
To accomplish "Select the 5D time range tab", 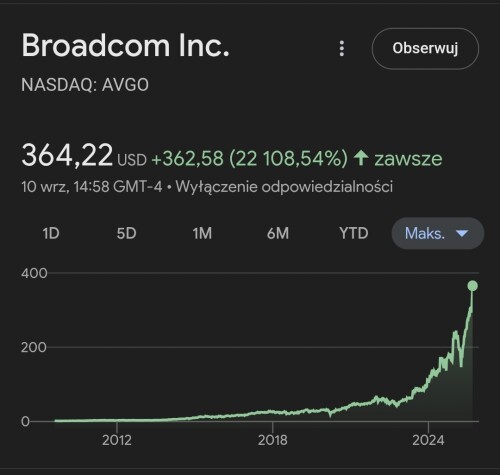I will tap(127, 233).
